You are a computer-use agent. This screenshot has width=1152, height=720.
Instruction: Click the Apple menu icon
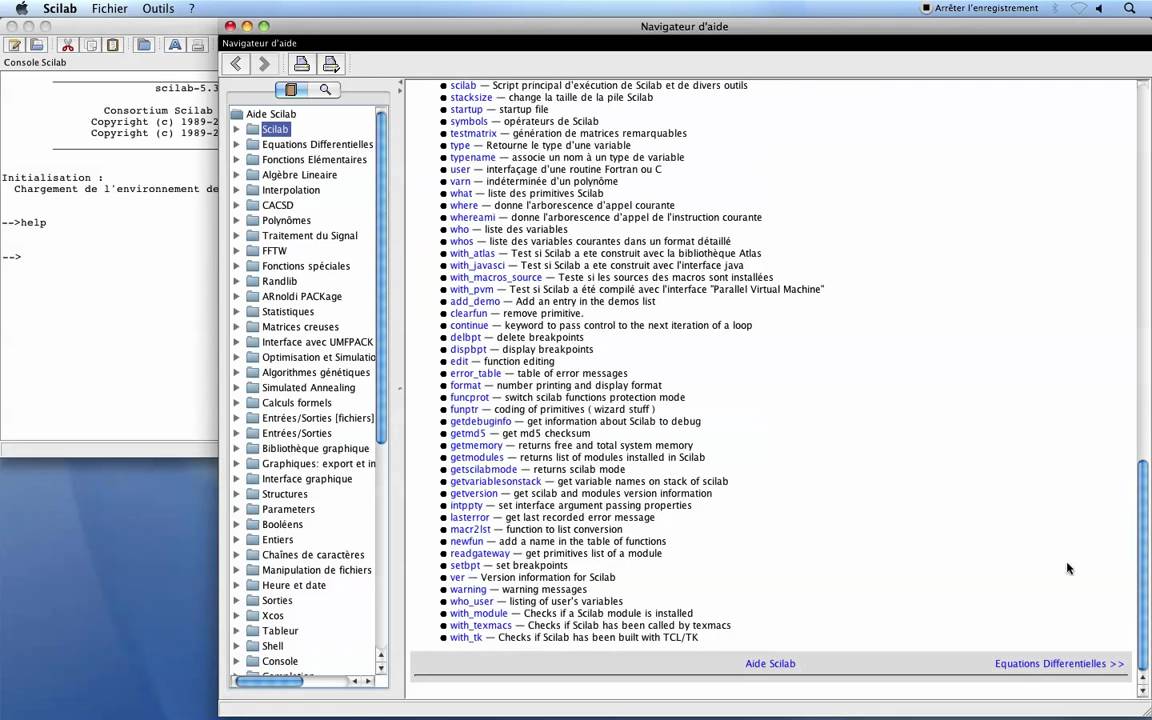click(21, 8)
